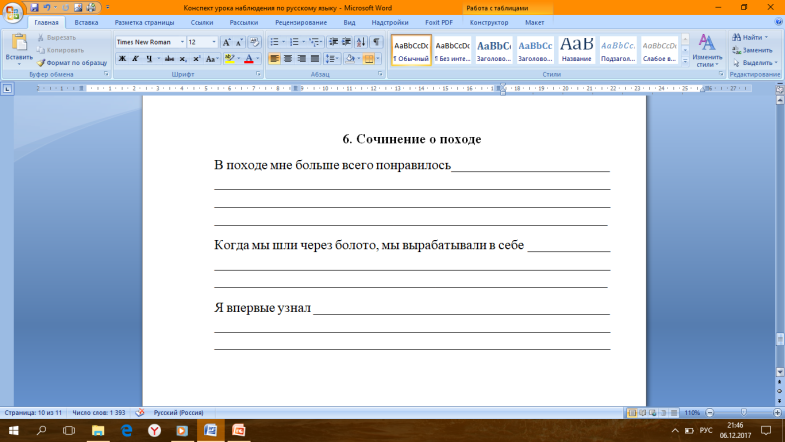The image size is (785, 442).
Task: Open Microsoft Edge from taskbar
Action: point(126,430)
